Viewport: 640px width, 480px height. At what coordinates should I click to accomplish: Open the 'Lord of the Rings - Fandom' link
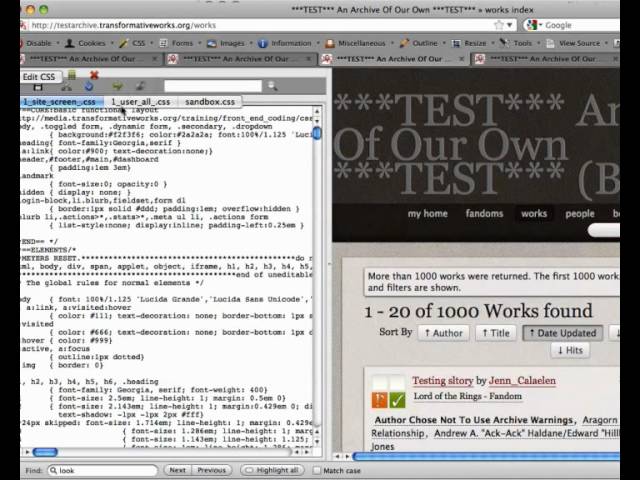(468, 396)
